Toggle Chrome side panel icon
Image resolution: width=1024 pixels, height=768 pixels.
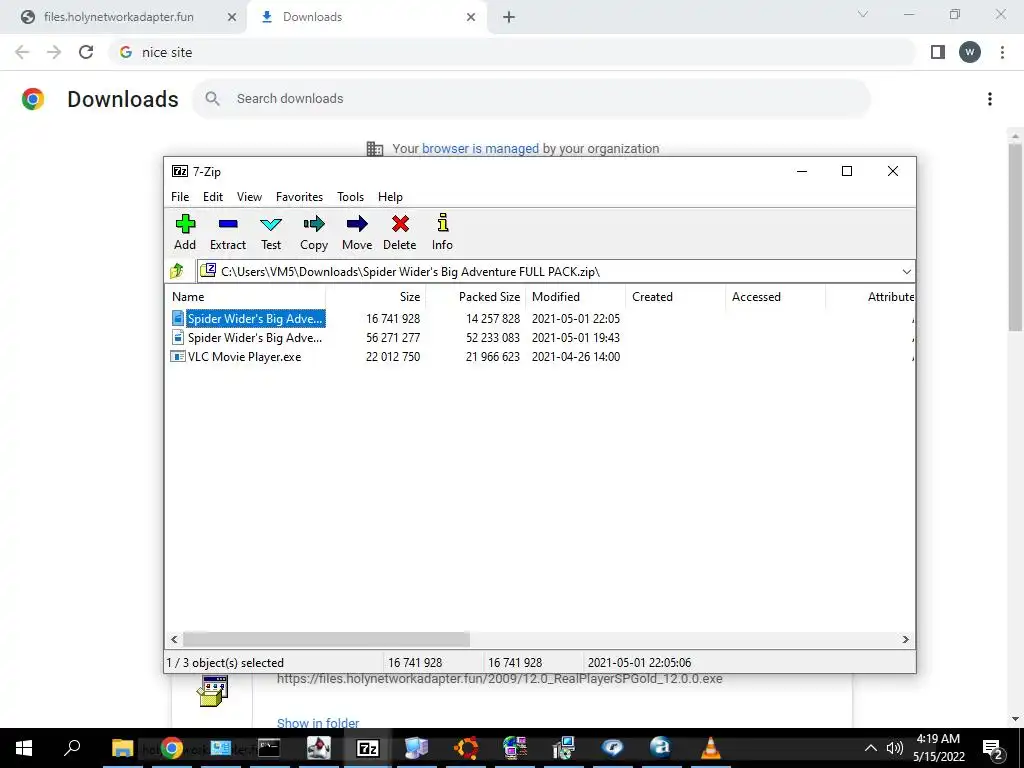point(938,52)
